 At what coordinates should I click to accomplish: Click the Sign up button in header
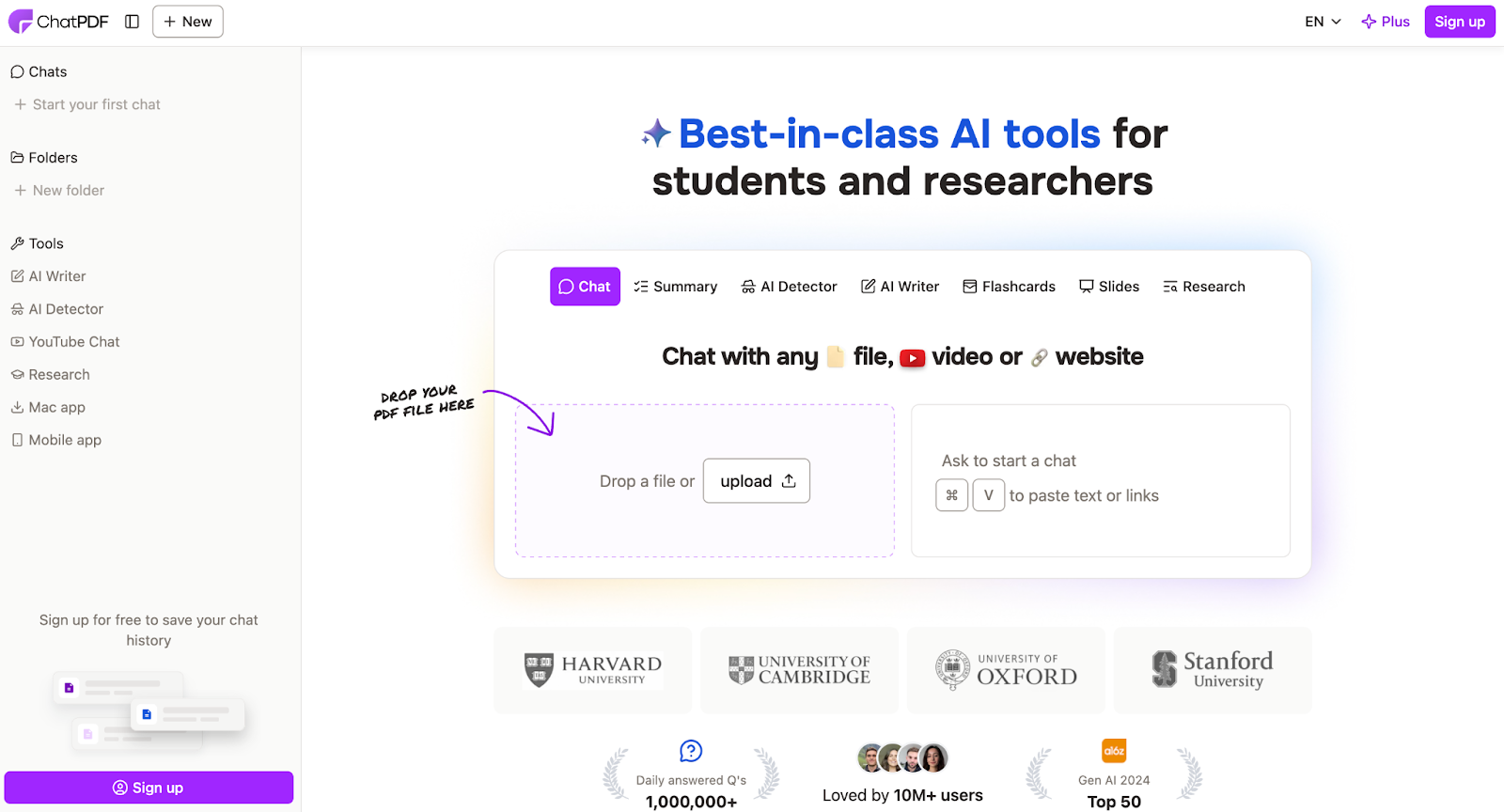point(1459,22)
